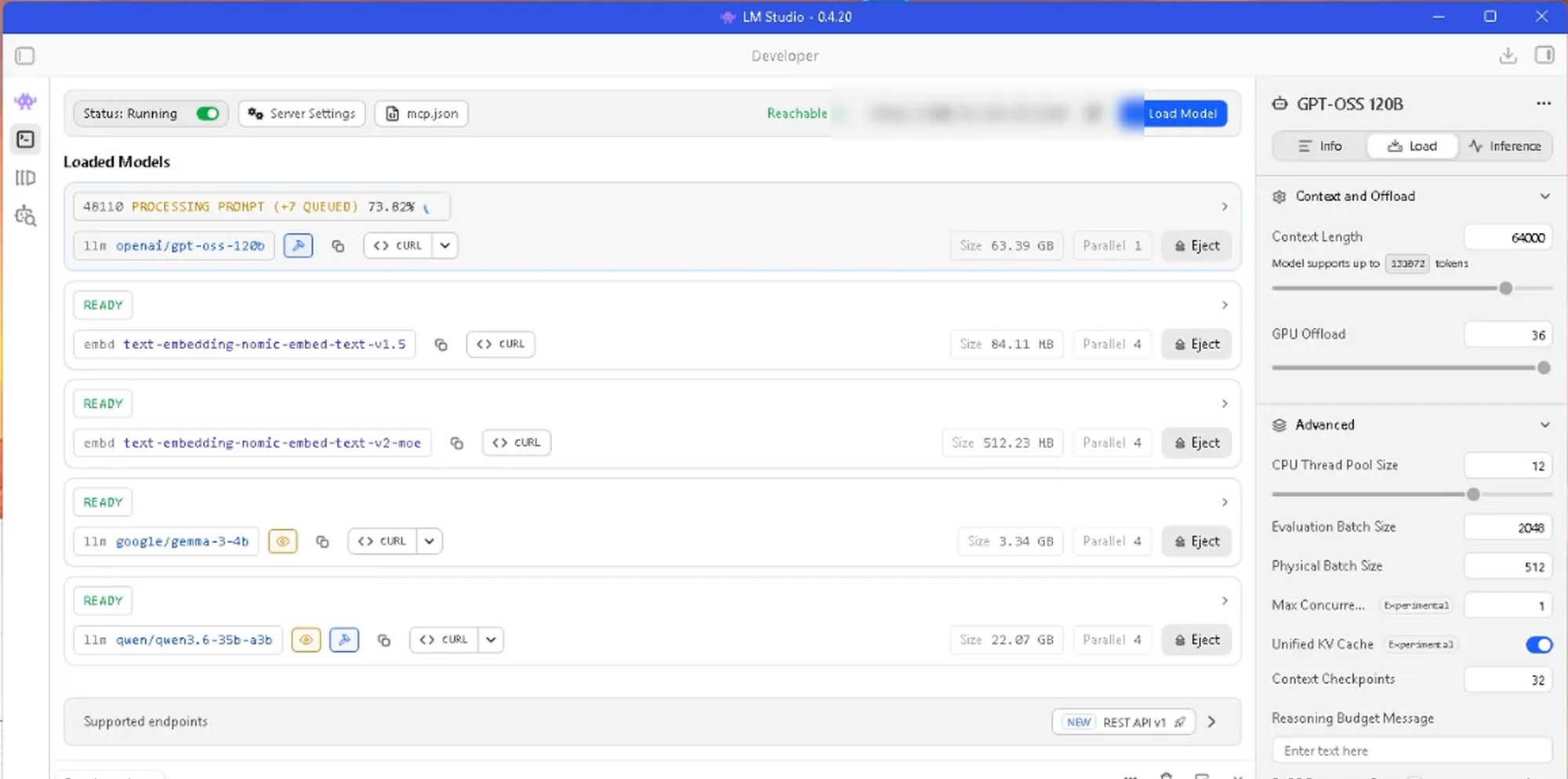The width and height of the screenshot is (1568, 779).
Task: Copy identifier of nomic-embed-text-v1.5
Action: [441, 344]
